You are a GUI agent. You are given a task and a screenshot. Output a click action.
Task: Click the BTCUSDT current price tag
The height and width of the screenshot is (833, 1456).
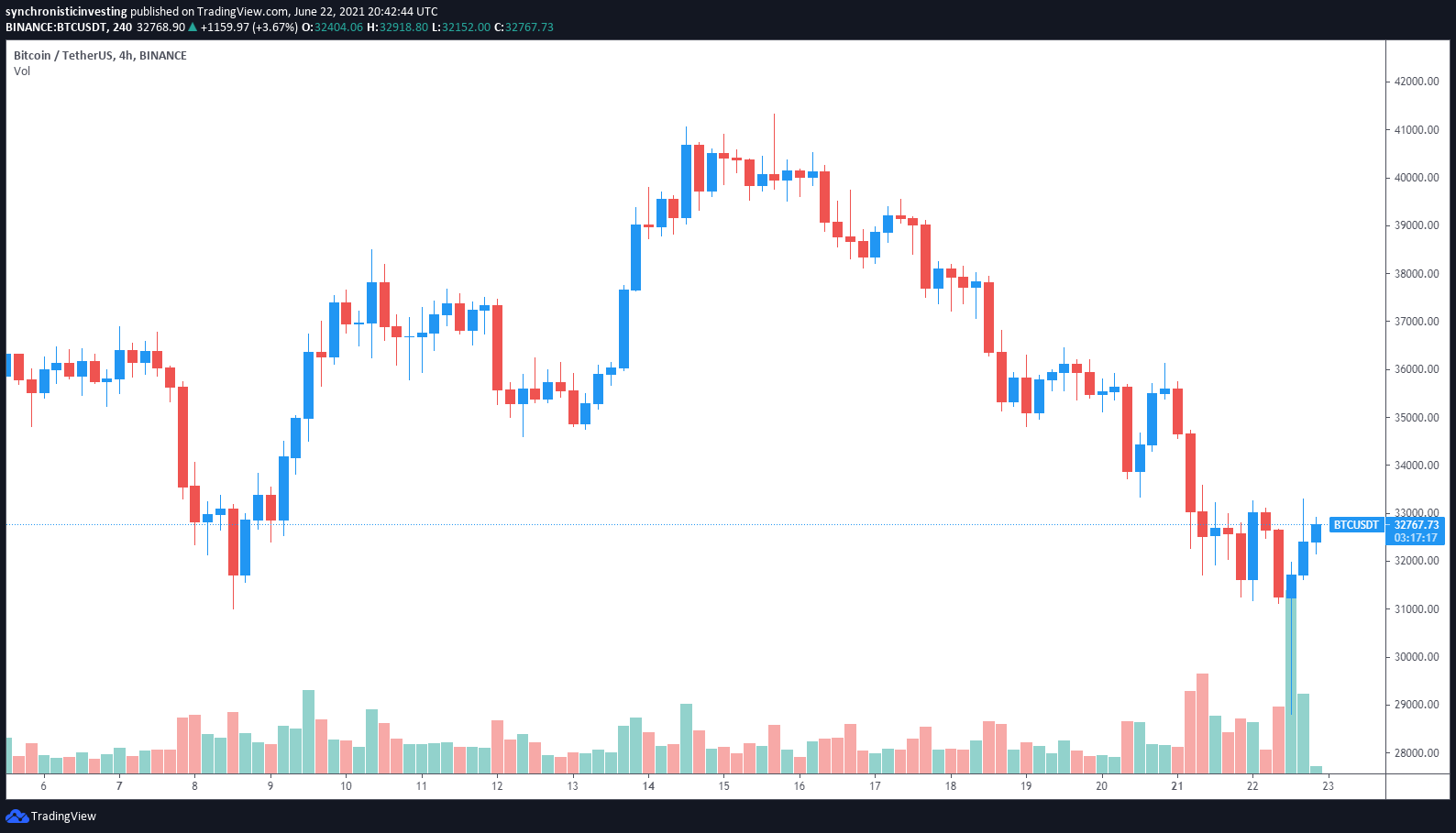1356,525
